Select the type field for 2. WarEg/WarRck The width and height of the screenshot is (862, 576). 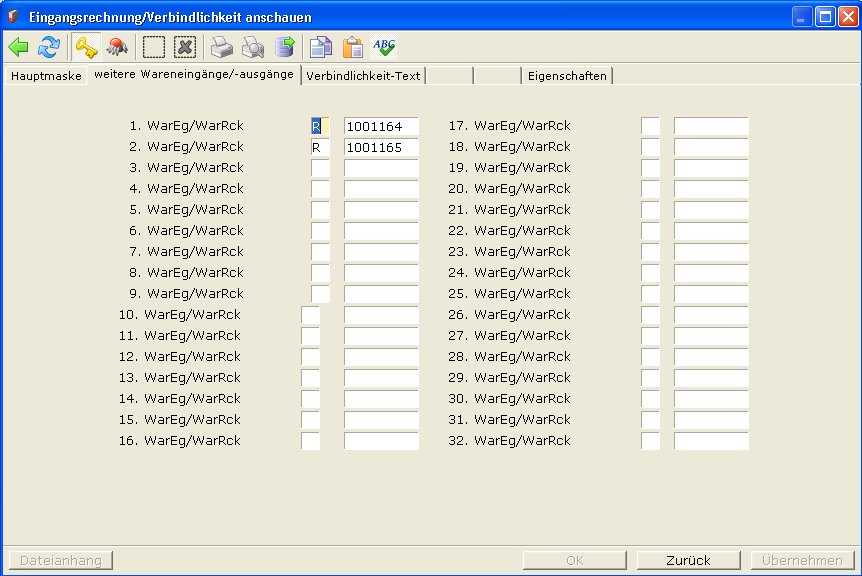click(x=320, y=147)
